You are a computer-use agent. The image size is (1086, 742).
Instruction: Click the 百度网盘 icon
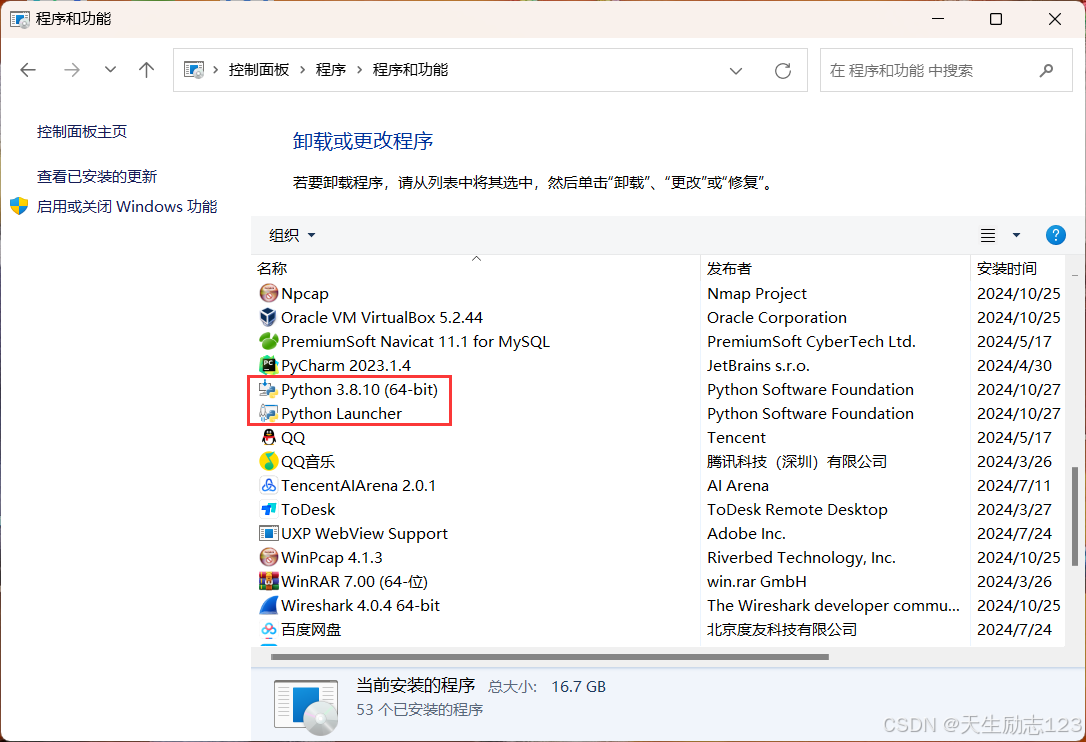coord(268,629)
